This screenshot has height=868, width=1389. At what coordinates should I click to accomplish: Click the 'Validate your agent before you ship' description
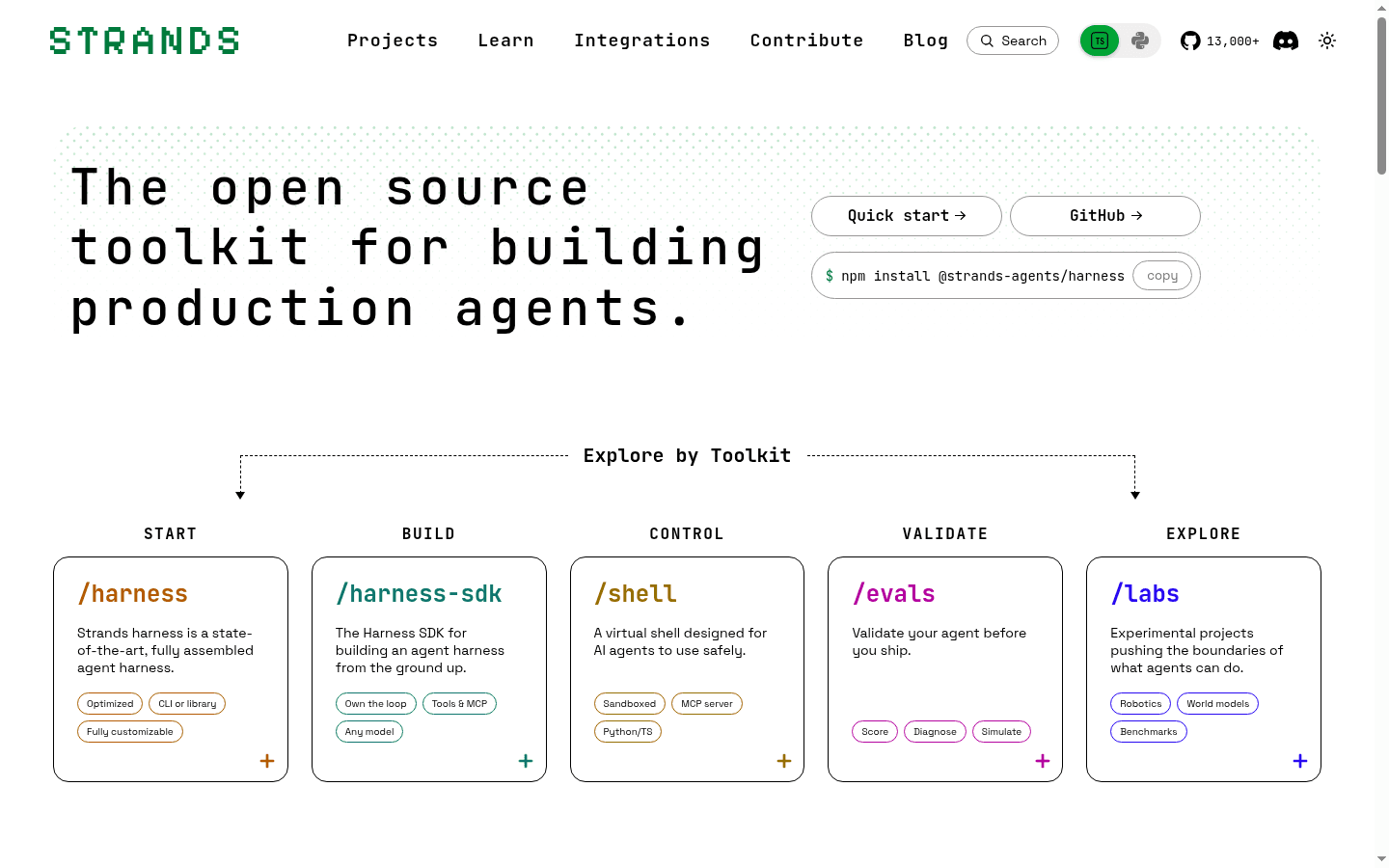point(940,641)
